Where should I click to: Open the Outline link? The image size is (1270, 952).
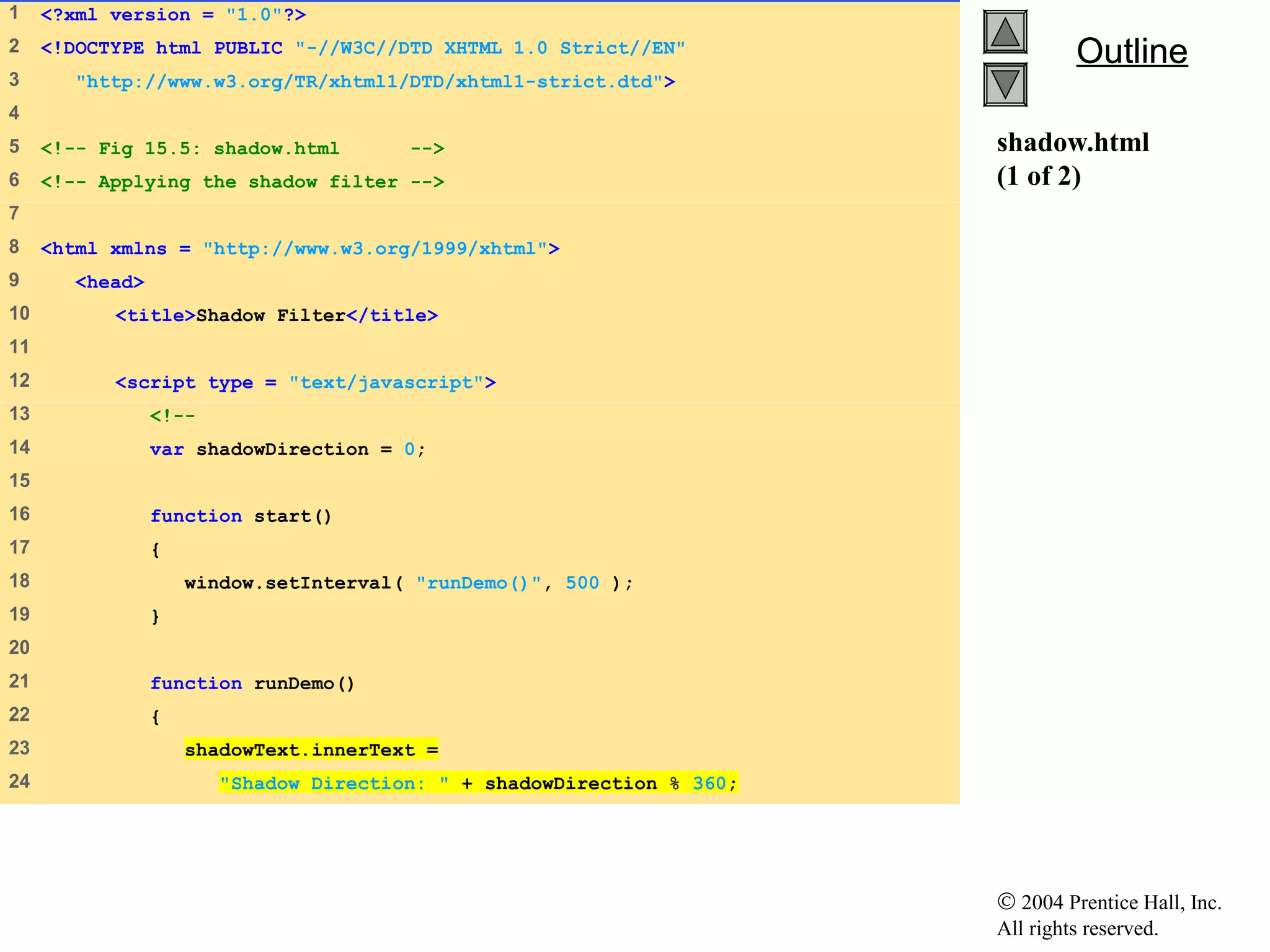click(x=1132, y=51)
